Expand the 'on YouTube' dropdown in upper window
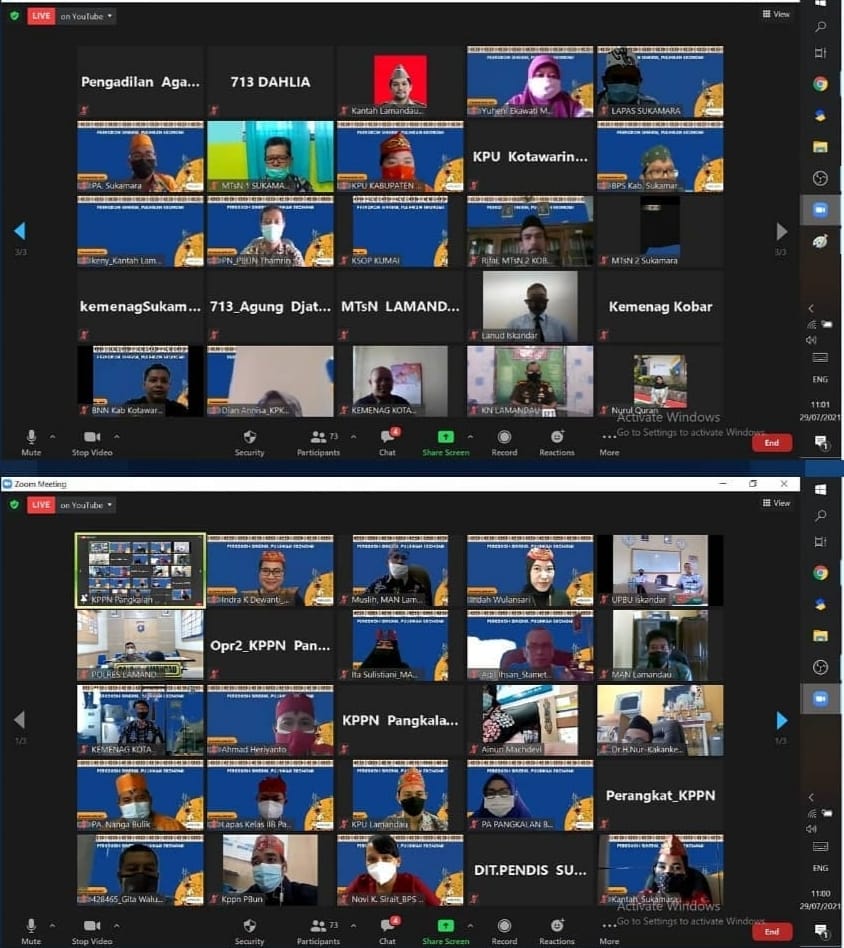Image resolution: width=844 pixels, height=948 pixels. click(x=87, y=16)
